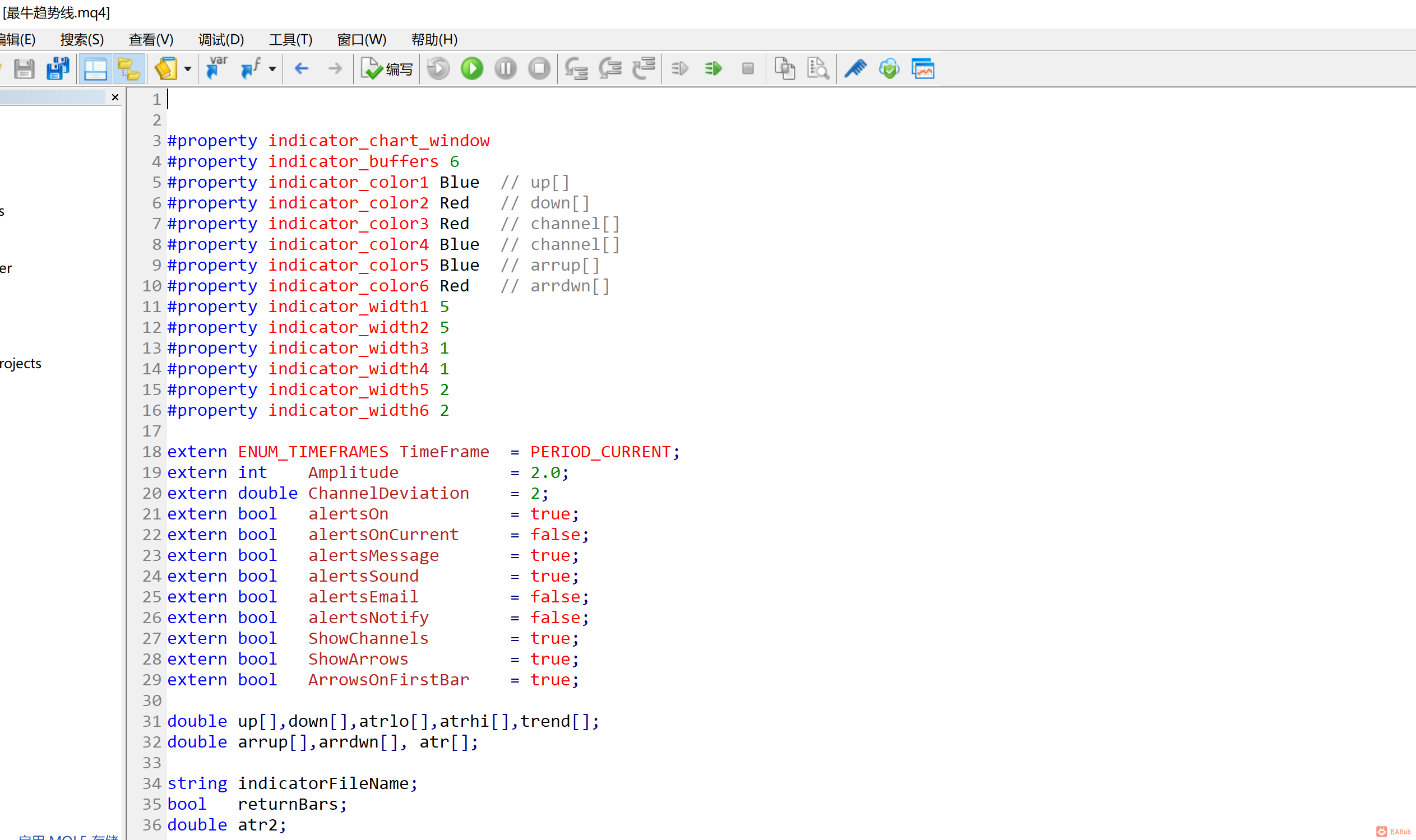Viewport: 1416px width, 840px height.
Task: Click the step into icon
Action: click(x=576, y=69)
